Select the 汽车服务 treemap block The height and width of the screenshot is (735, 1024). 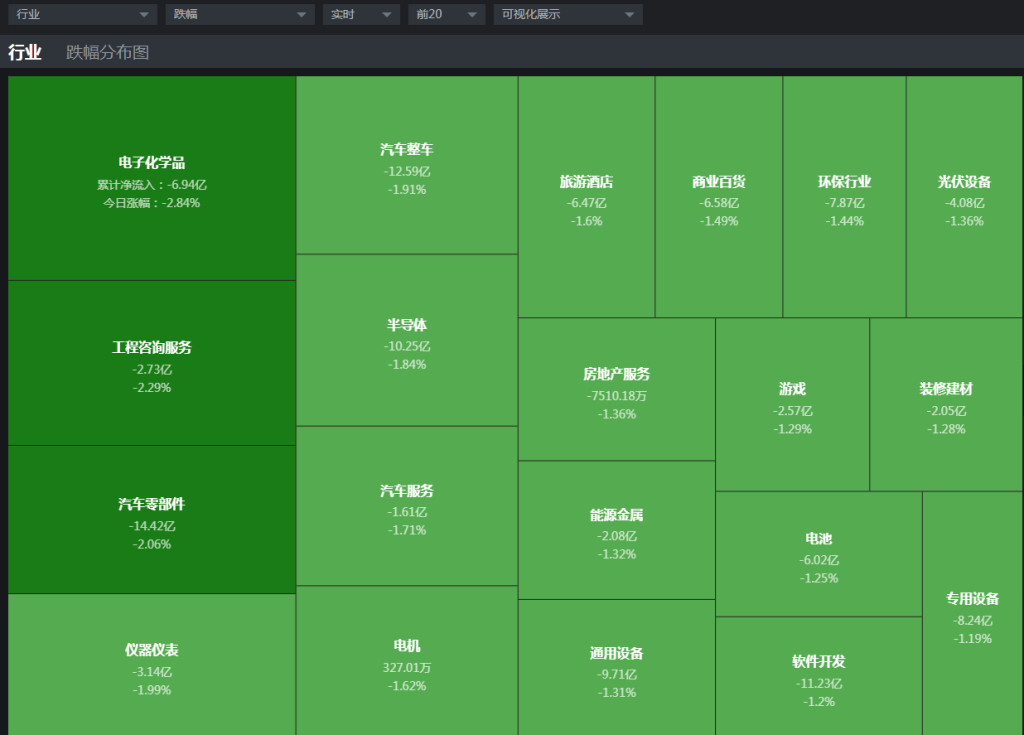tap(407, 506)
